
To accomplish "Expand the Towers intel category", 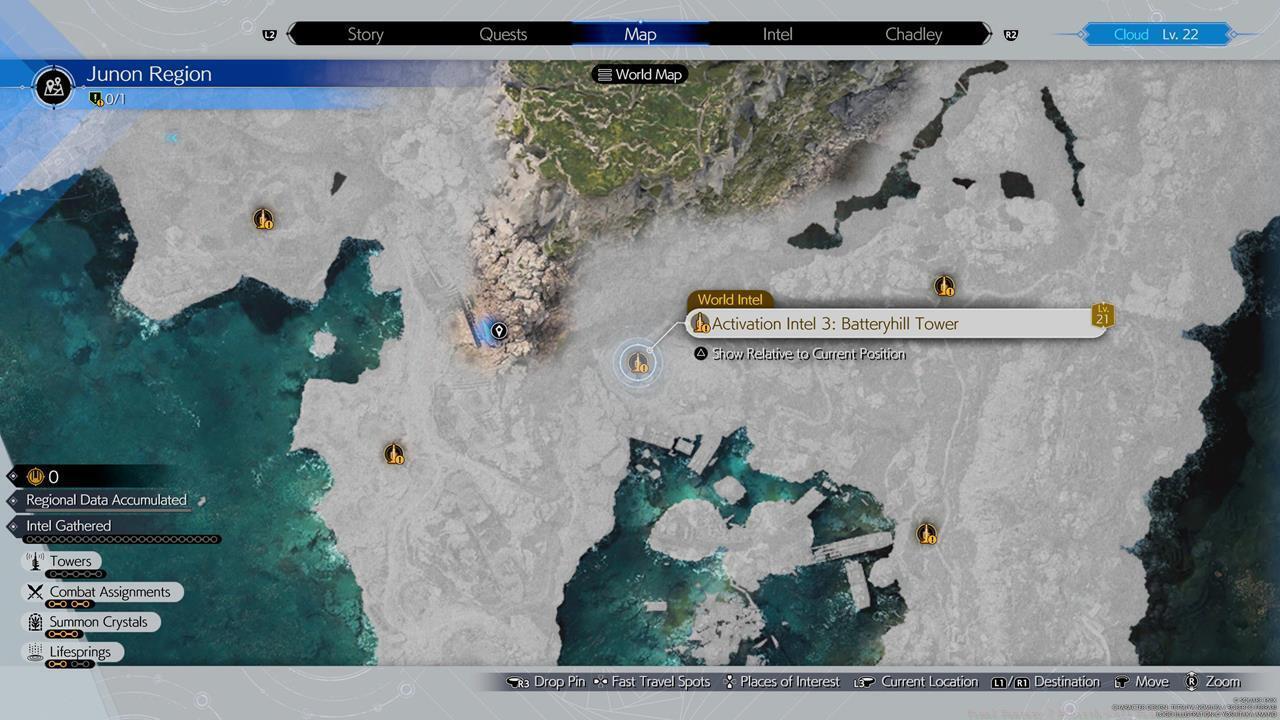I will pyautogui.click(x=70, y=562).
